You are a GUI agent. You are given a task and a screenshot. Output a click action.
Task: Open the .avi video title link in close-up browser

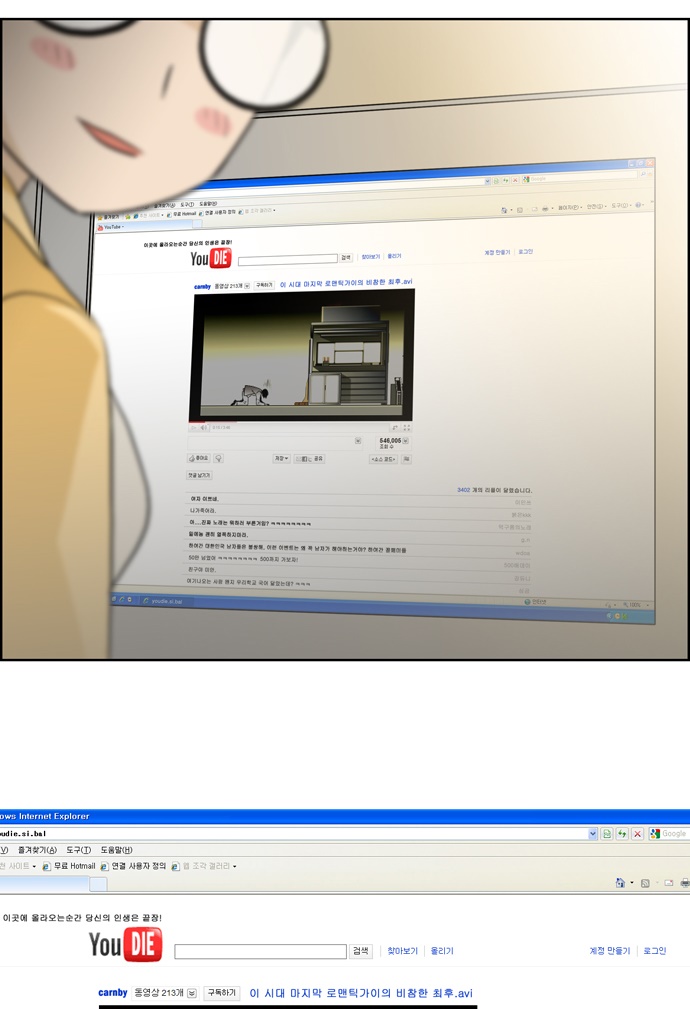point(361,993)
